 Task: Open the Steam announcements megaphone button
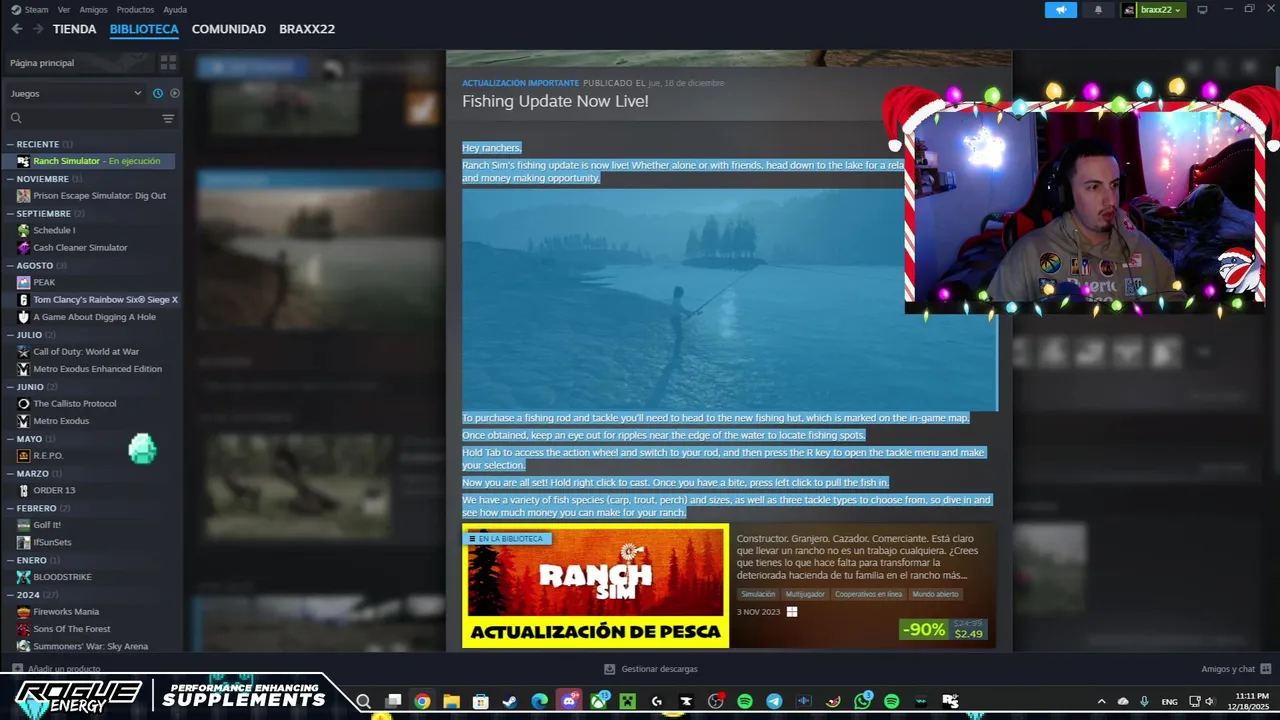click(x=1061, y=10)
